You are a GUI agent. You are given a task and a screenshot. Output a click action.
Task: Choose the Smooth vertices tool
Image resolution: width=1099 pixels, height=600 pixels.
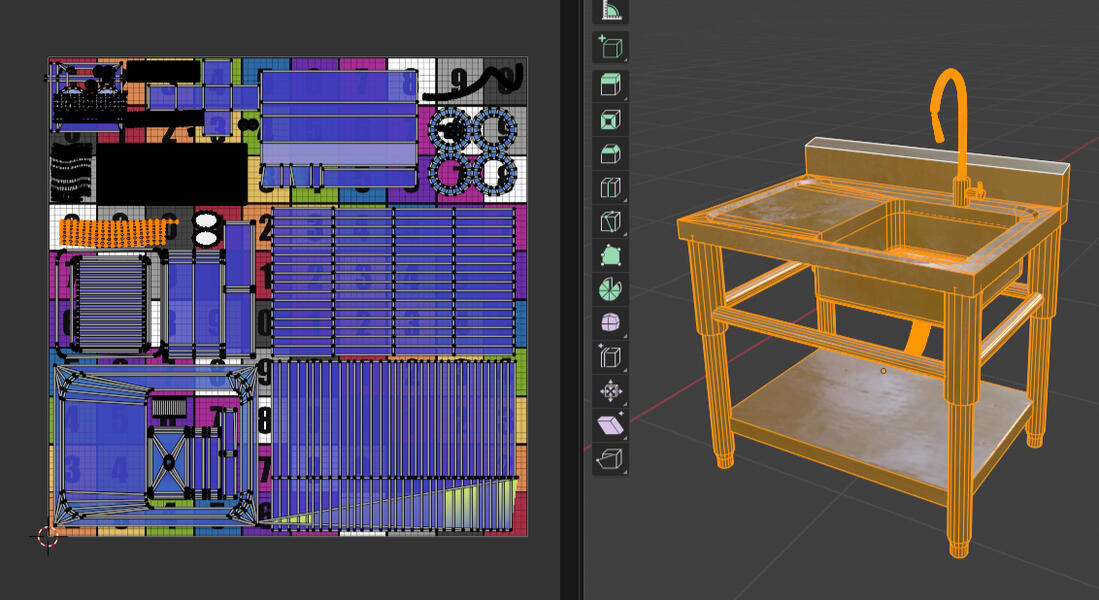[x=610, y=323]
